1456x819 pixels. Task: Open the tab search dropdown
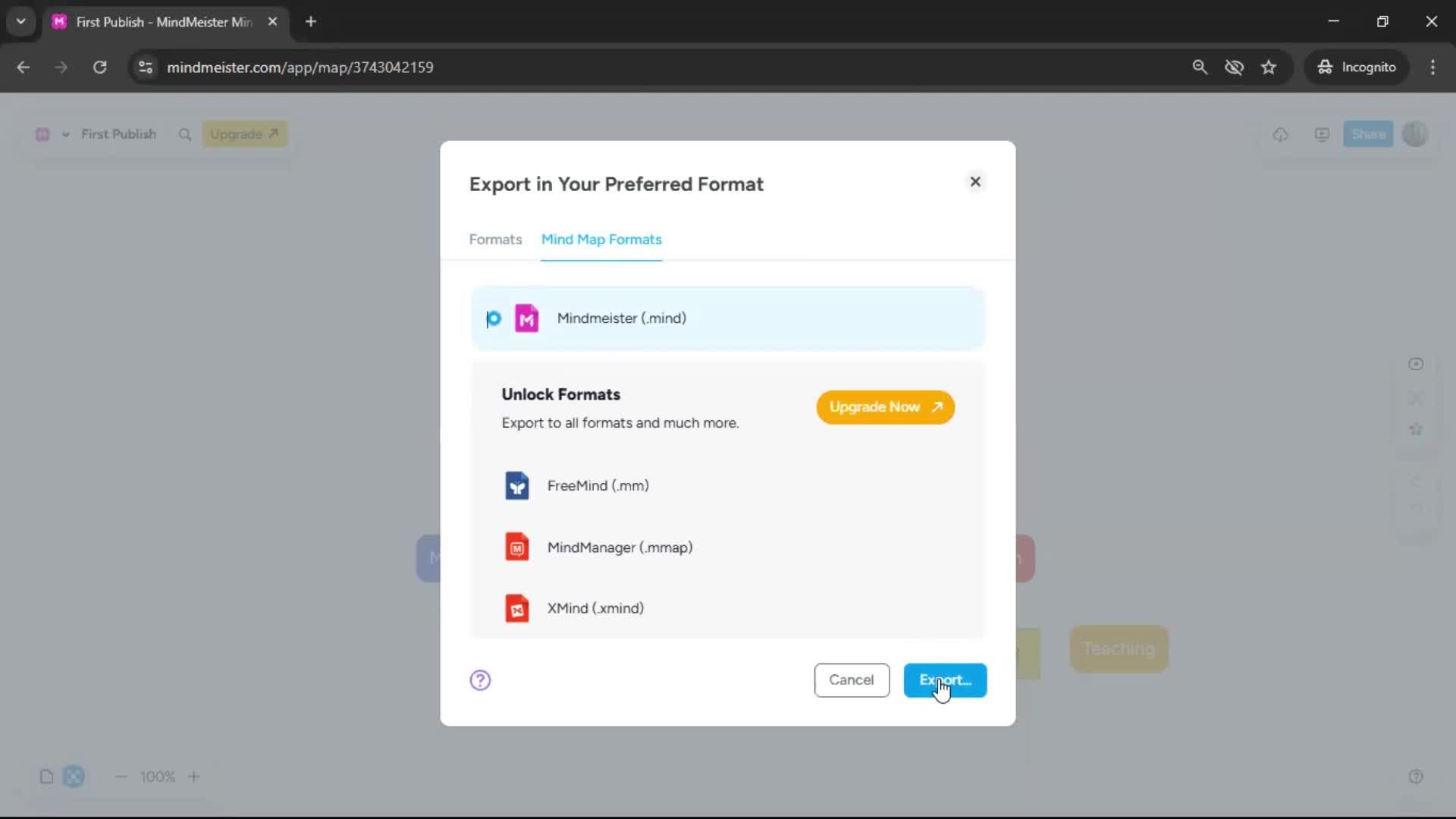[21, 22]
